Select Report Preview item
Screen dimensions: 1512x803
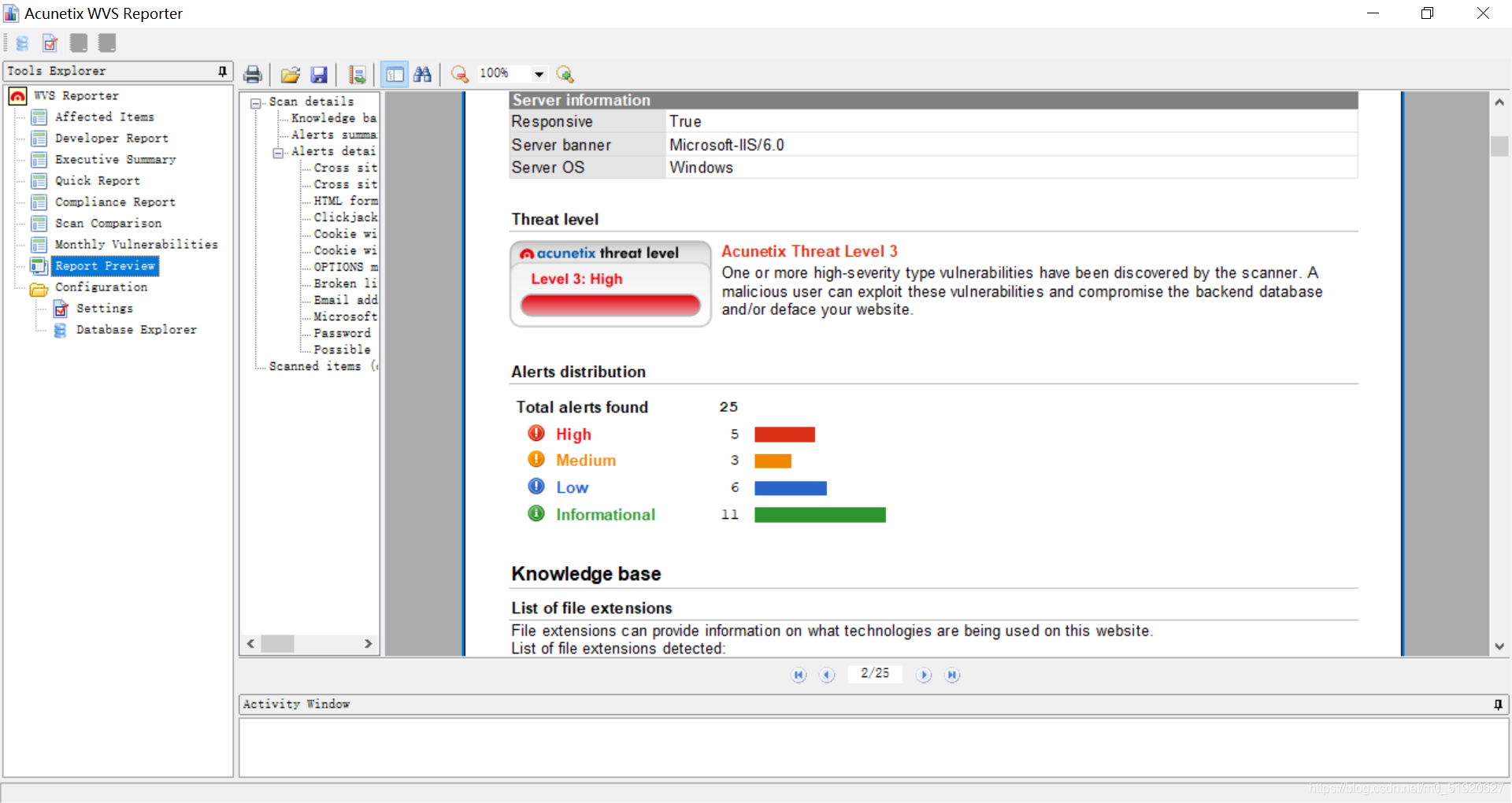(x=106, y=266)
